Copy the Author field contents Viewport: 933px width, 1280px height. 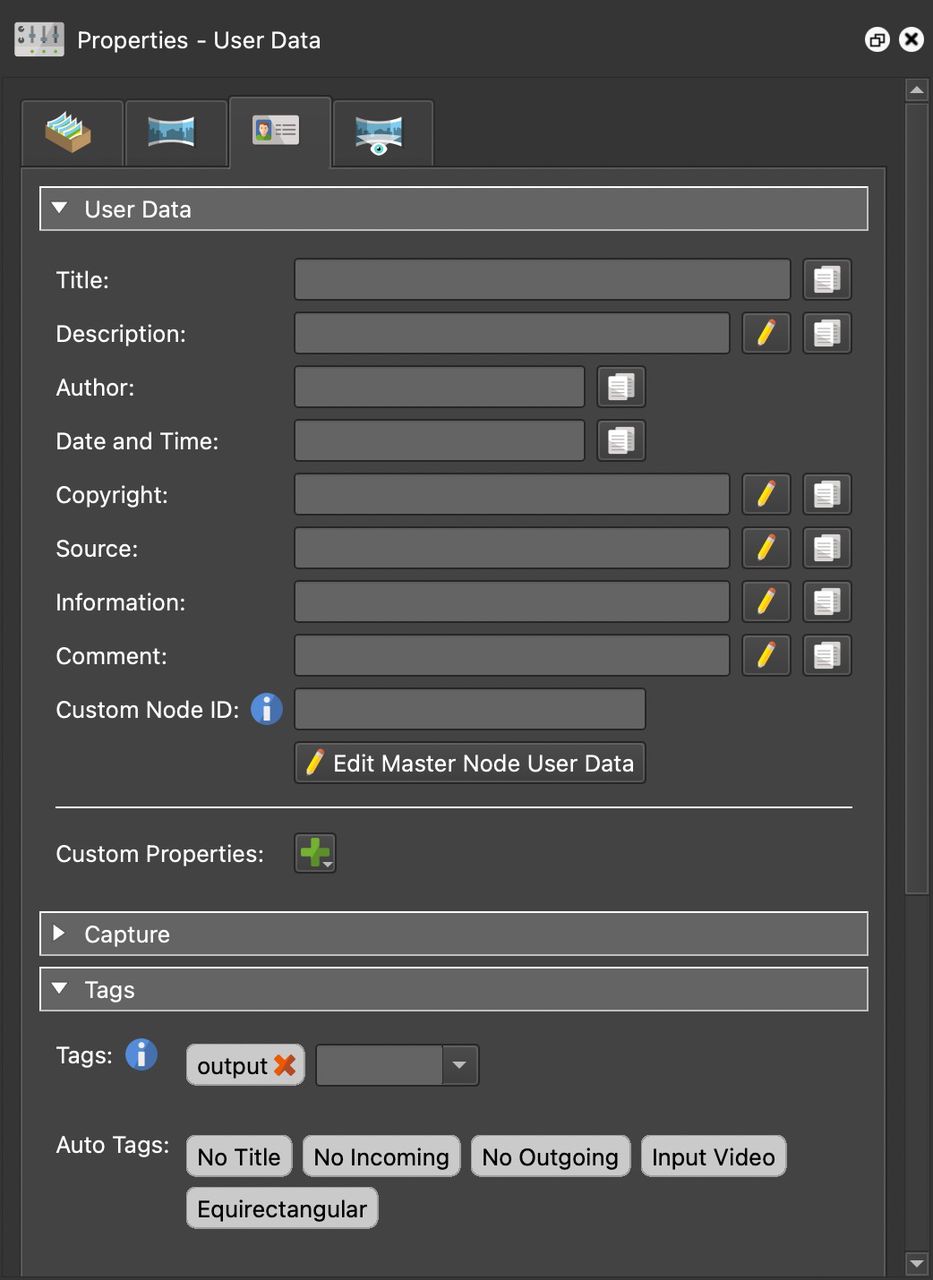(620, 387)
